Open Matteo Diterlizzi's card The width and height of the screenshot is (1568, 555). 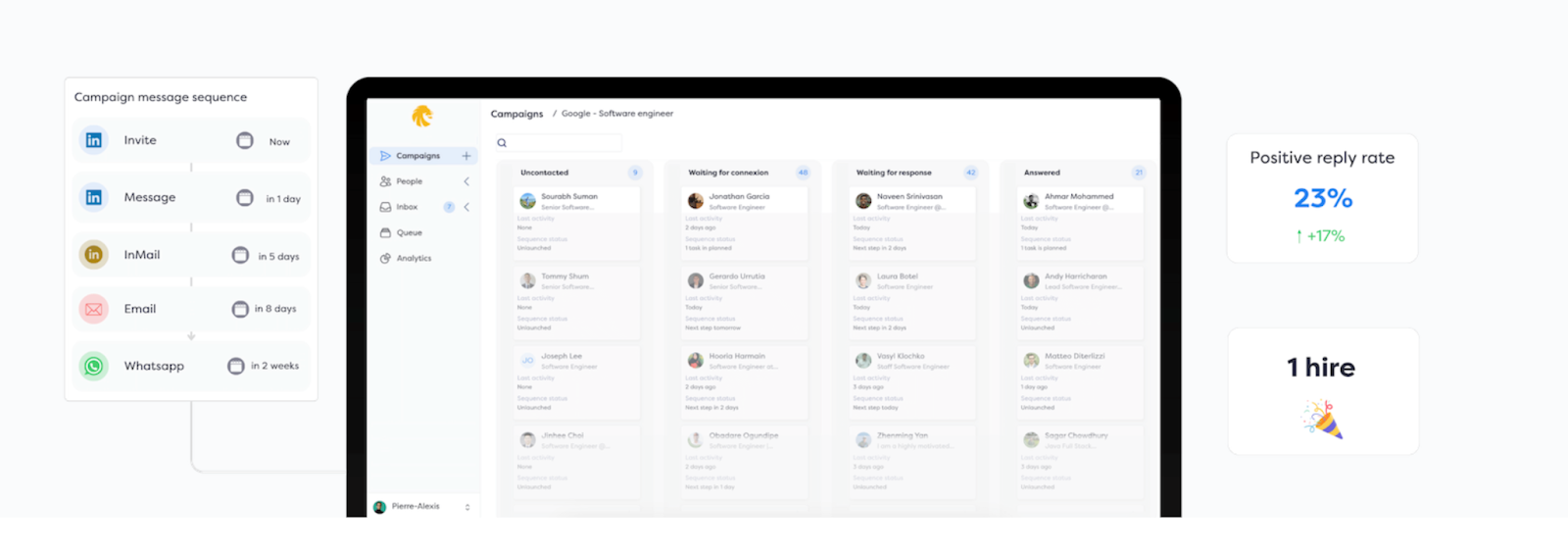[x=1080, y=382]
